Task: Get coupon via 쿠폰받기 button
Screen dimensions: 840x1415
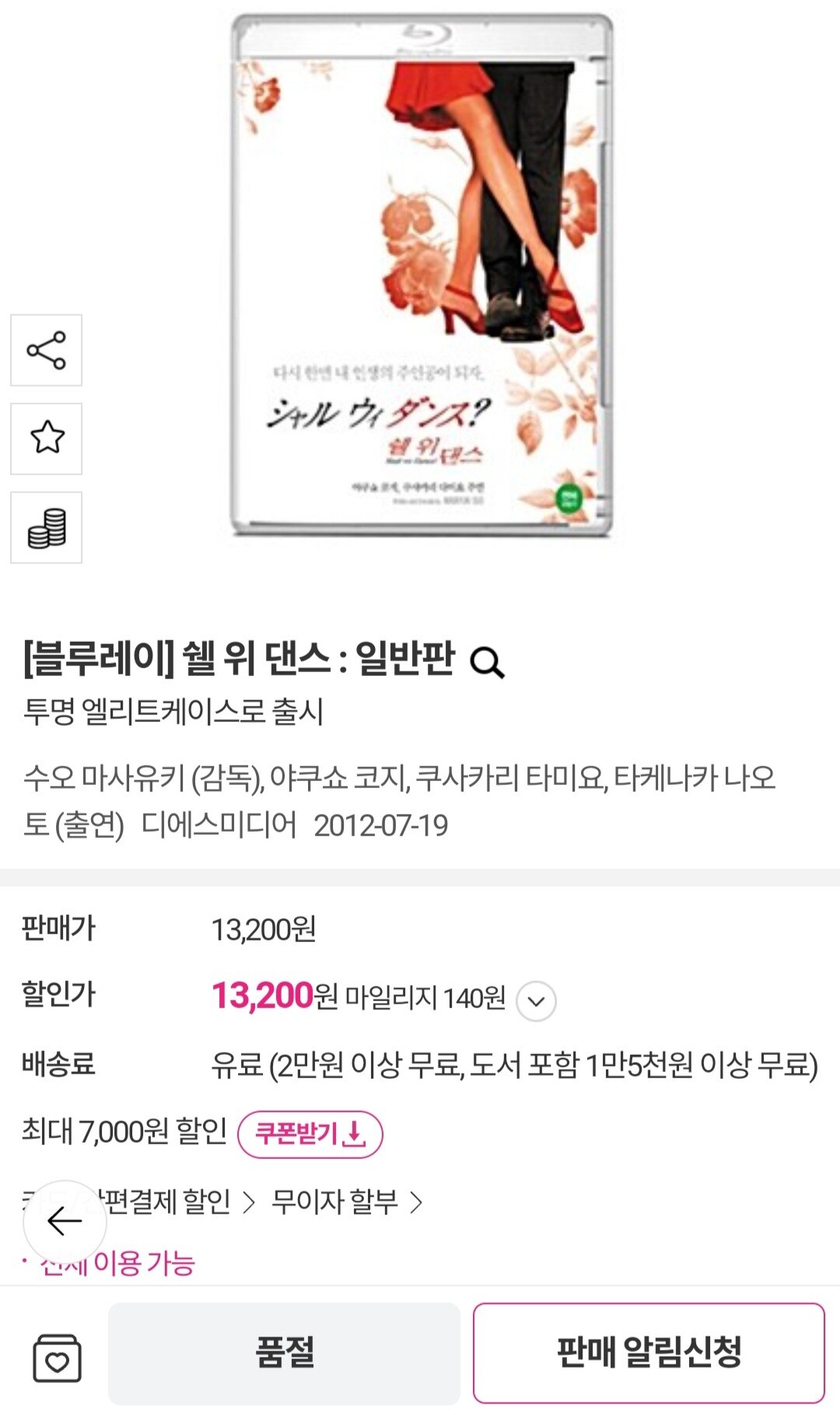Action: [x=310, y=1134]
